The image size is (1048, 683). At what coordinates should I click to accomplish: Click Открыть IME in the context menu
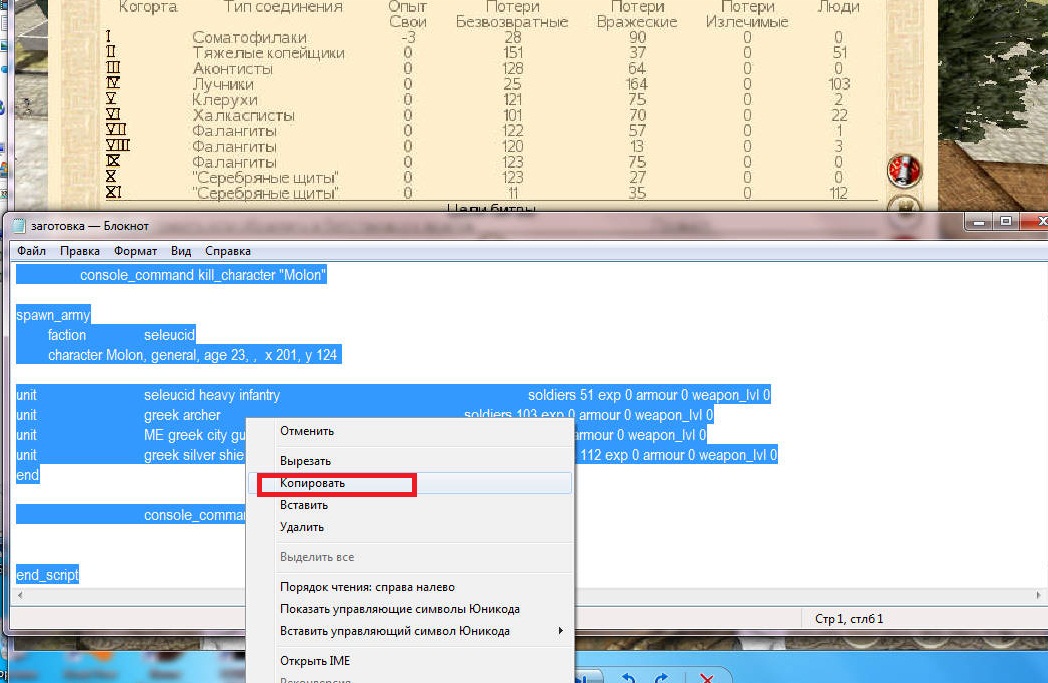[315, 661]
